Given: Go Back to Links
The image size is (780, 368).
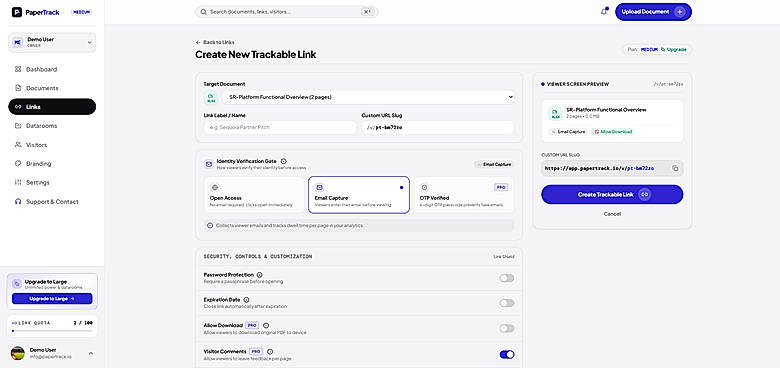Looking at the screenshot, I should (215, 42).
